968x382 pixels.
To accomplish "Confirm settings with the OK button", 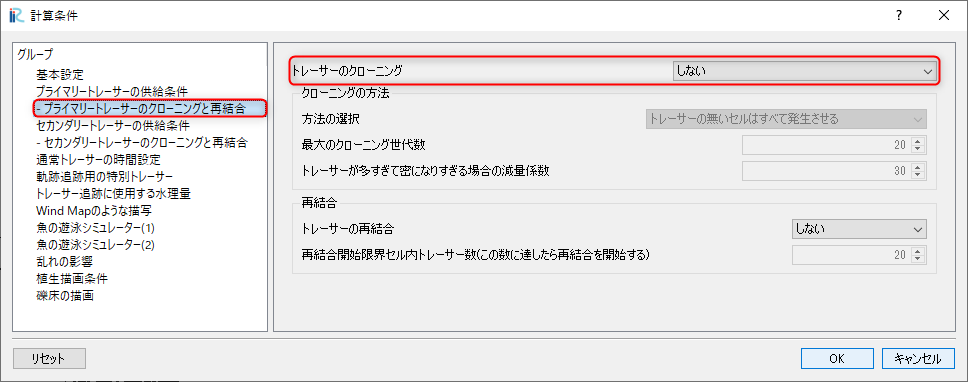I will [x=837, y=359].
